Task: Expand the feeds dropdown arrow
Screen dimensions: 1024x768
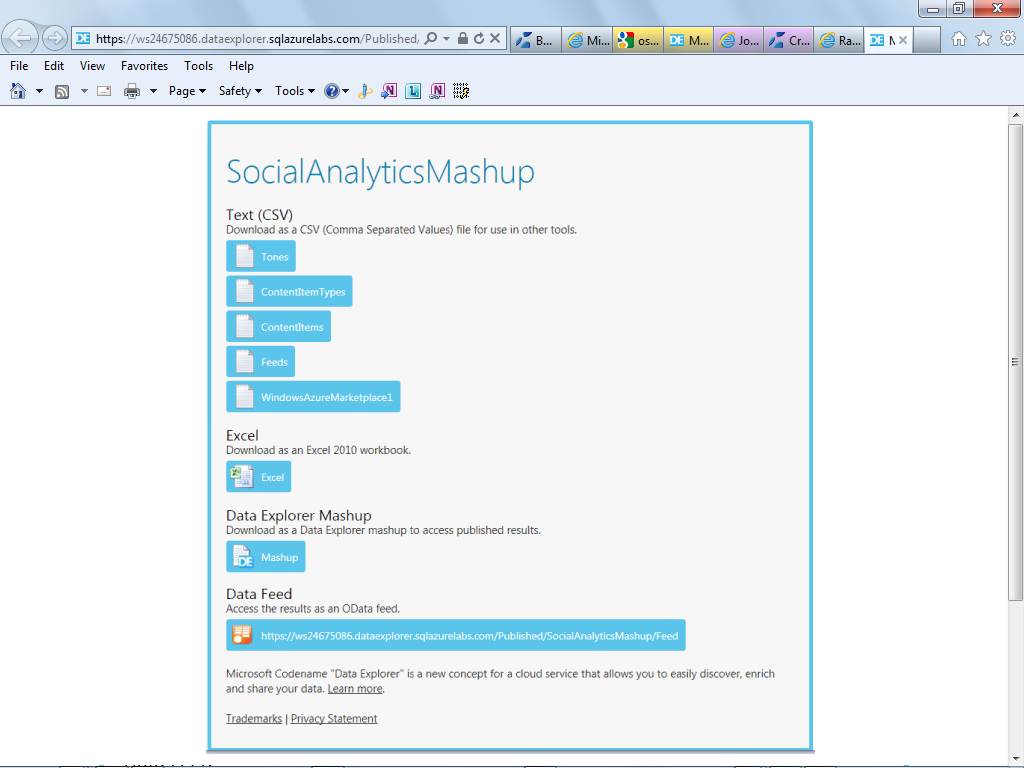Action: (x=84, y=91)
